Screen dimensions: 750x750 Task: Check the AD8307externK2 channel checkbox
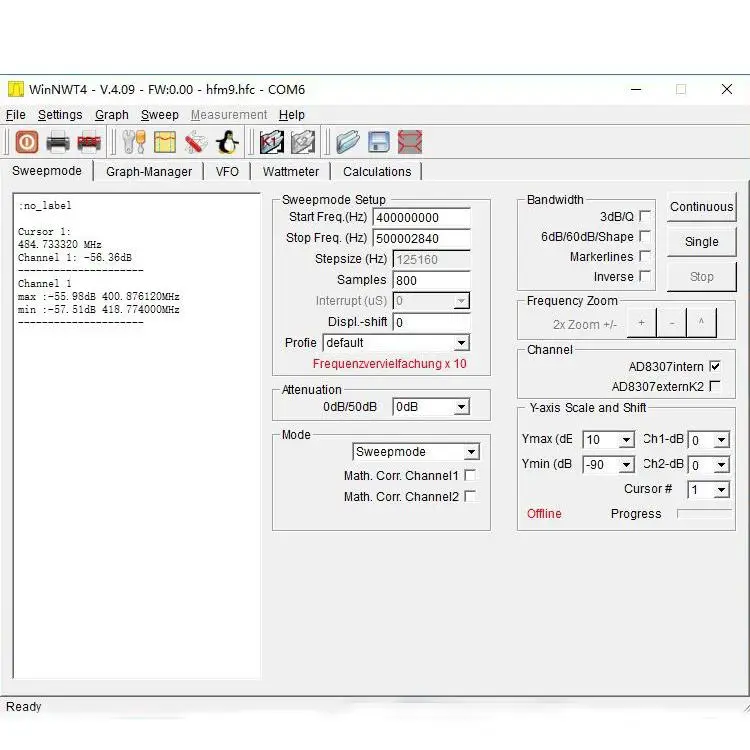click(715, 386)
